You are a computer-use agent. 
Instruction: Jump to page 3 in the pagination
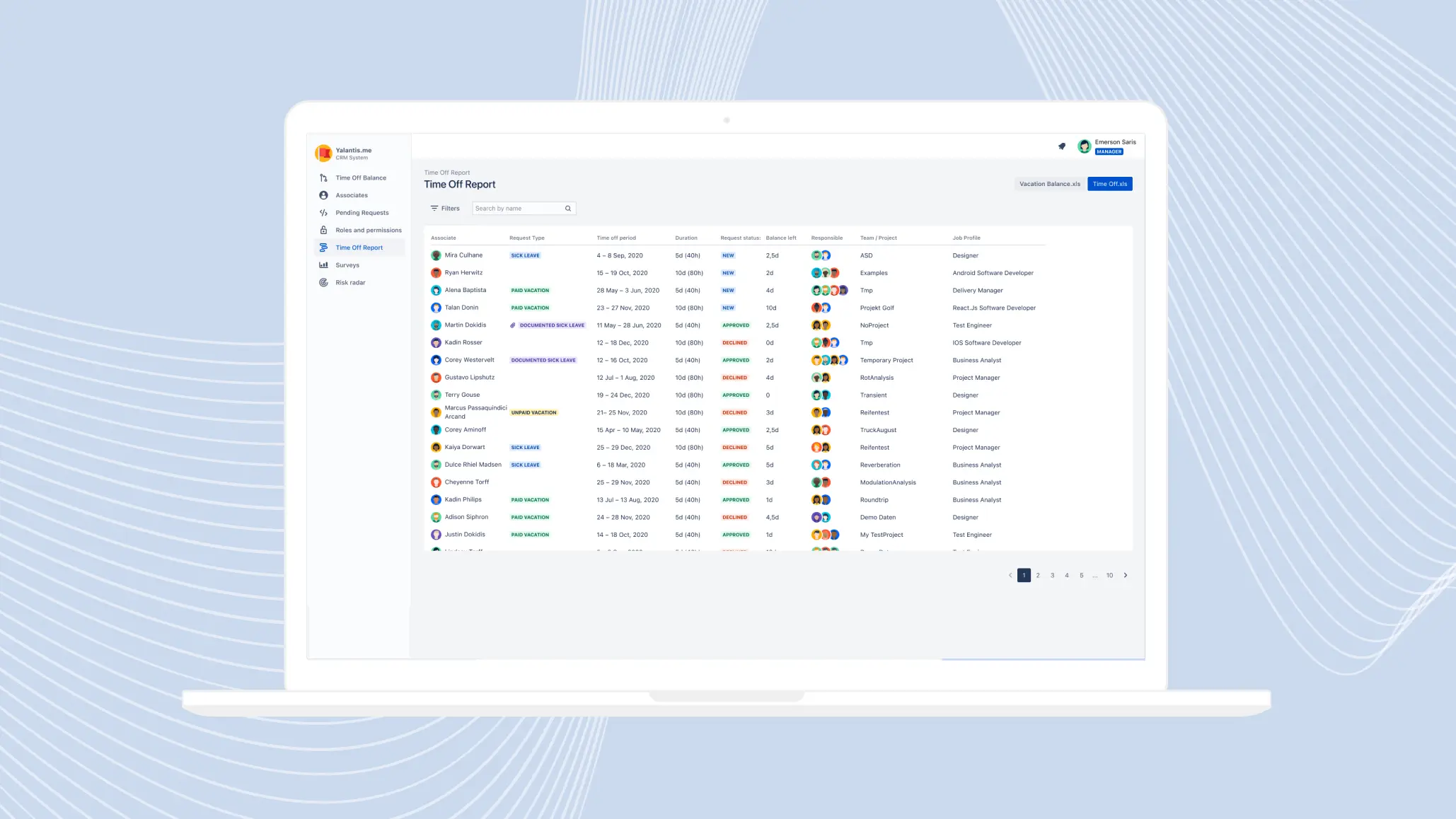pos(1052,575)
